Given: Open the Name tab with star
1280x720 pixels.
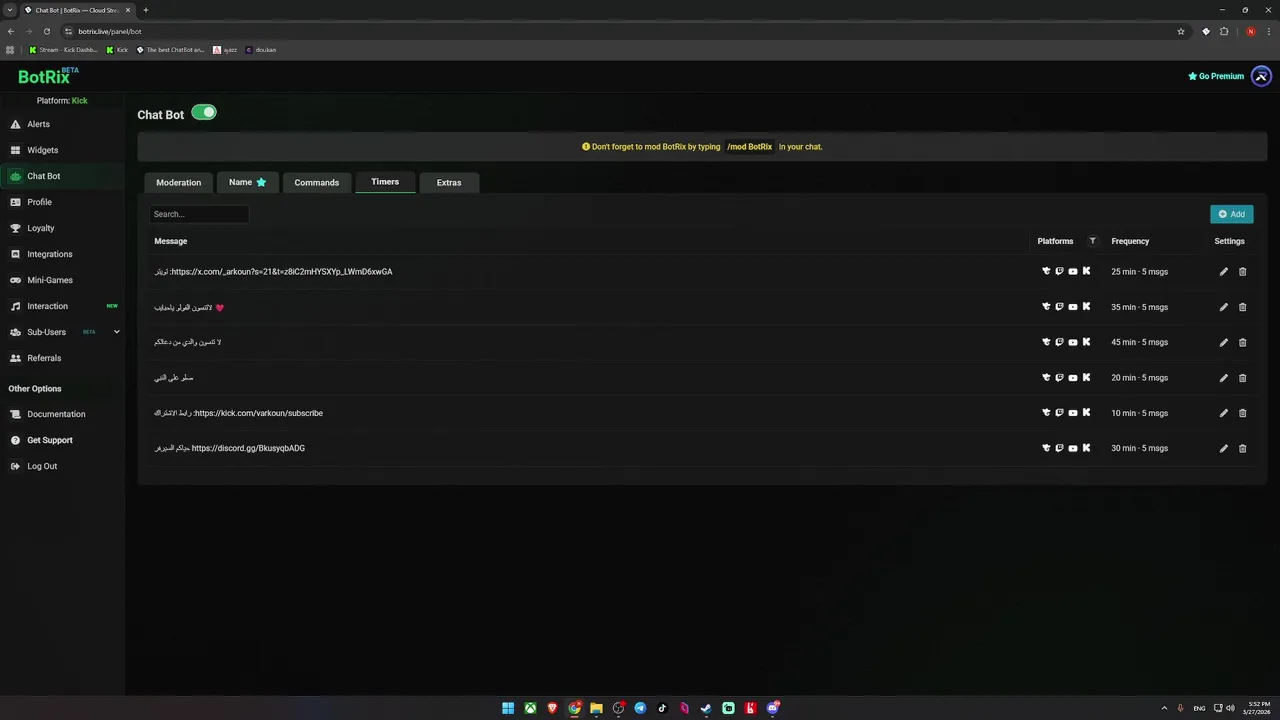Looking at the screenshot, I should click(x=247, y=182).
